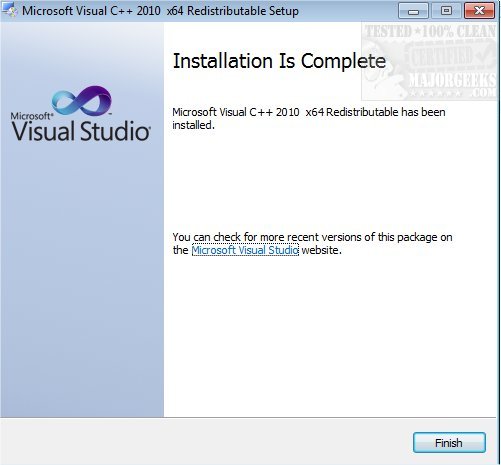
Task: Close the Redistributable Setup window
Action: point(479,11)
